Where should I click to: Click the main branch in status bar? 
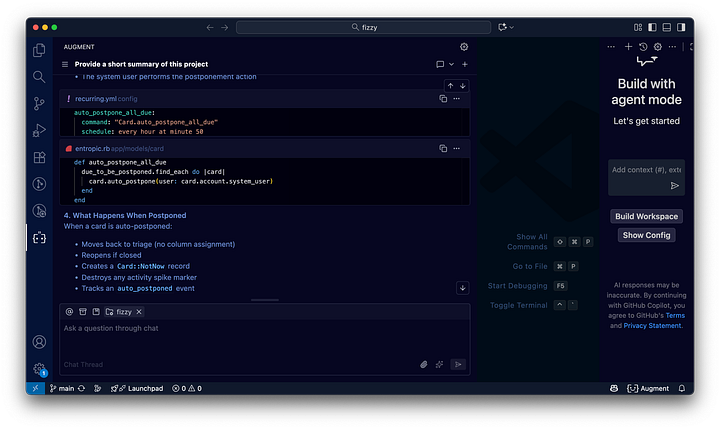62,389
